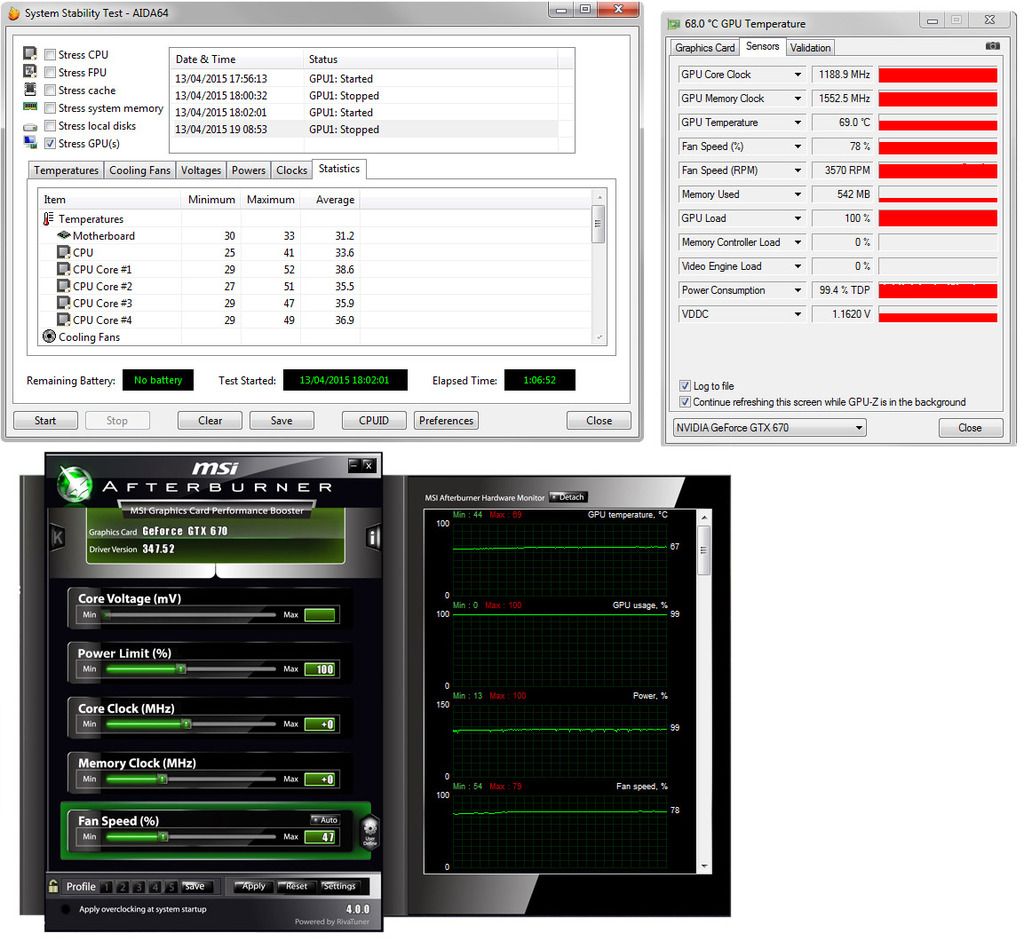Click the Kombustor 'K' side button
1024x941 pixels.
[x=58, y=538]
